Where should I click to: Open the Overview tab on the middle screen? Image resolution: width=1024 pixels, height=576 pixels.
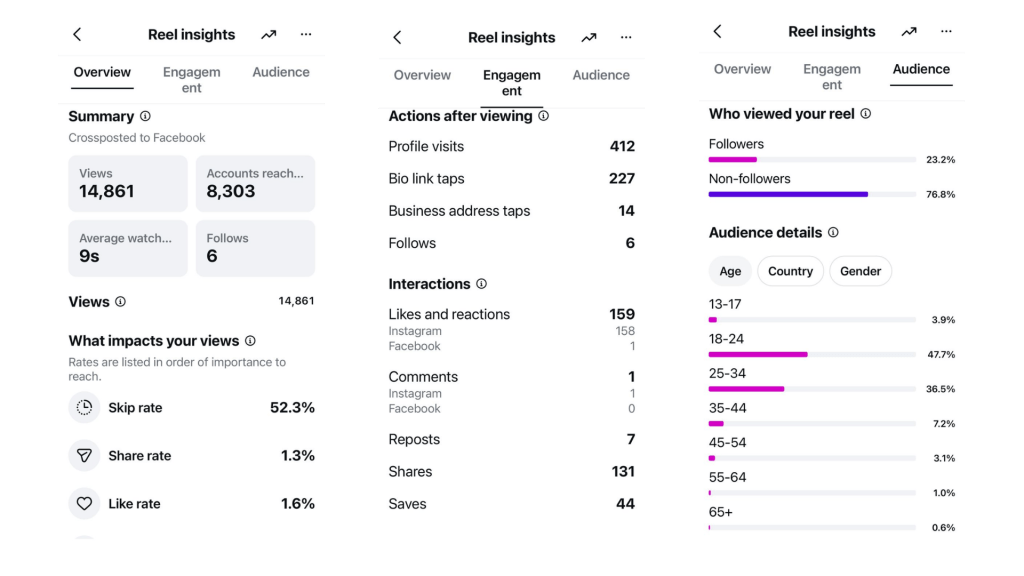[422, 75]
